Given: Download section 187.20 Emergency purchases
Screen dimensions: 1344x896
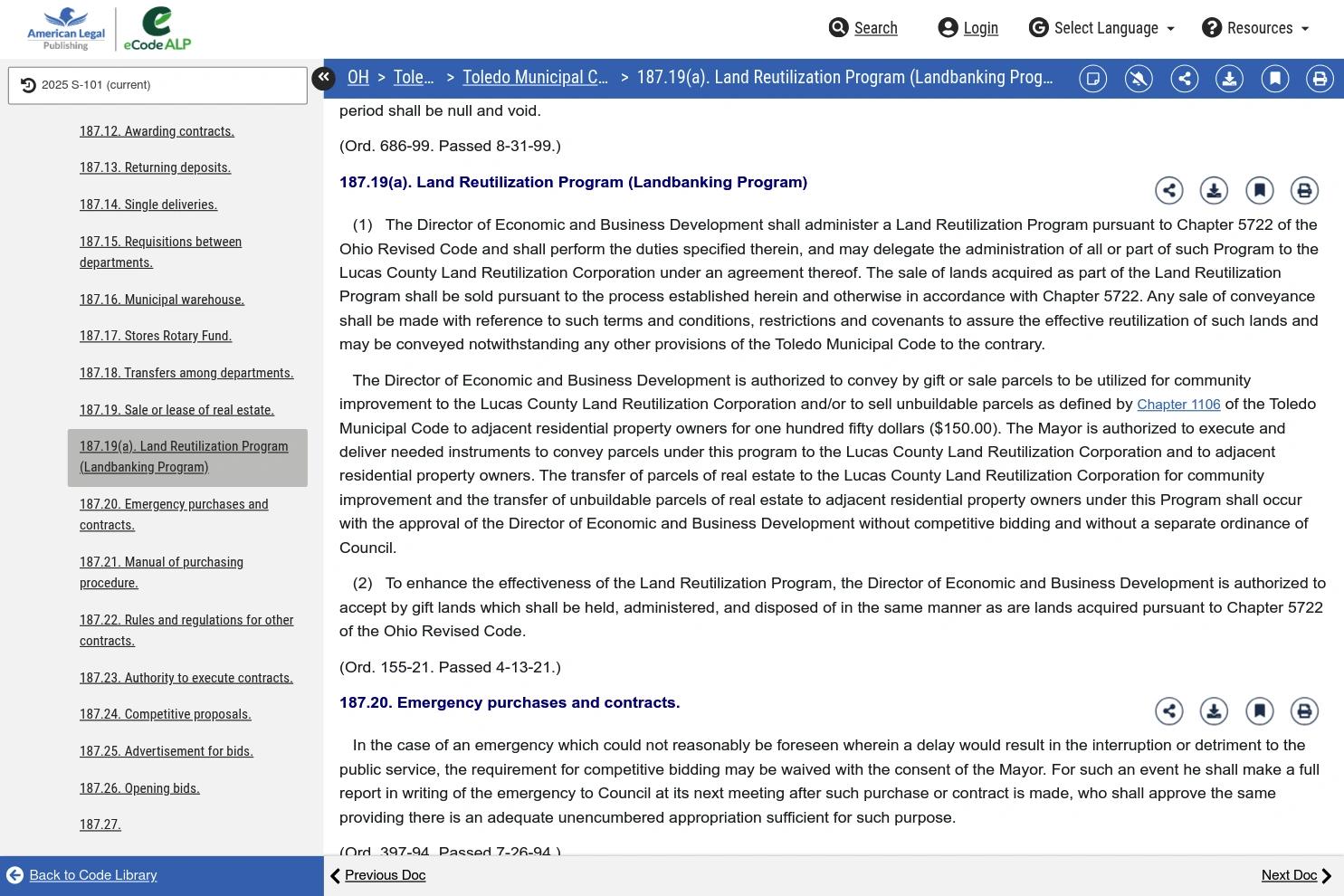Looking at the screenshot, I should pyautogui.click(x=1214, y=711).
